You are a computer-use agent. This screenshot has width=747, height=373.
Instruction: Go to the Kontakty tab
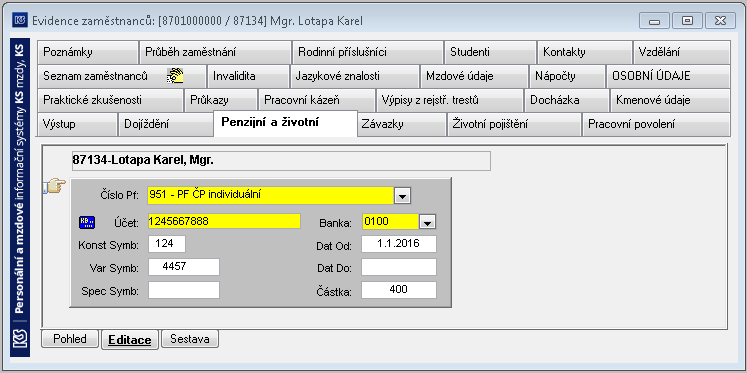pos(585,52)
